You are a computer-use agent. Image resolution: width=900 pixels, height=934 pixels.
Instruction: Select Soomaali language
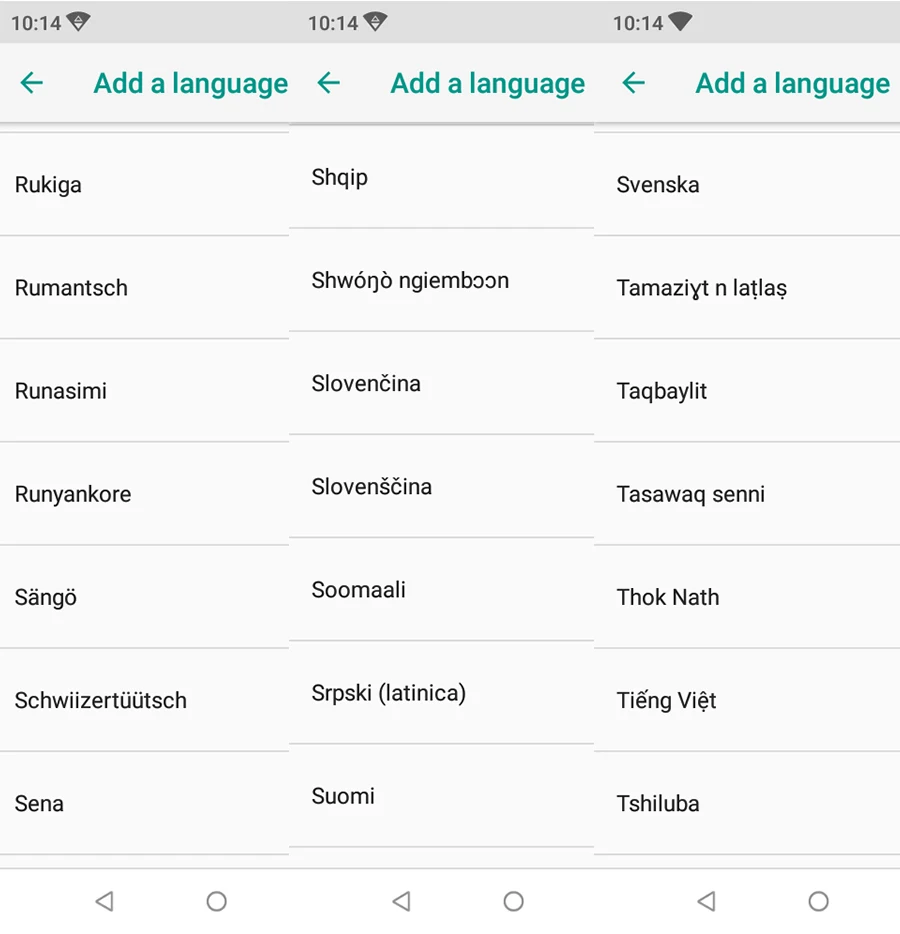coord(441,589)
